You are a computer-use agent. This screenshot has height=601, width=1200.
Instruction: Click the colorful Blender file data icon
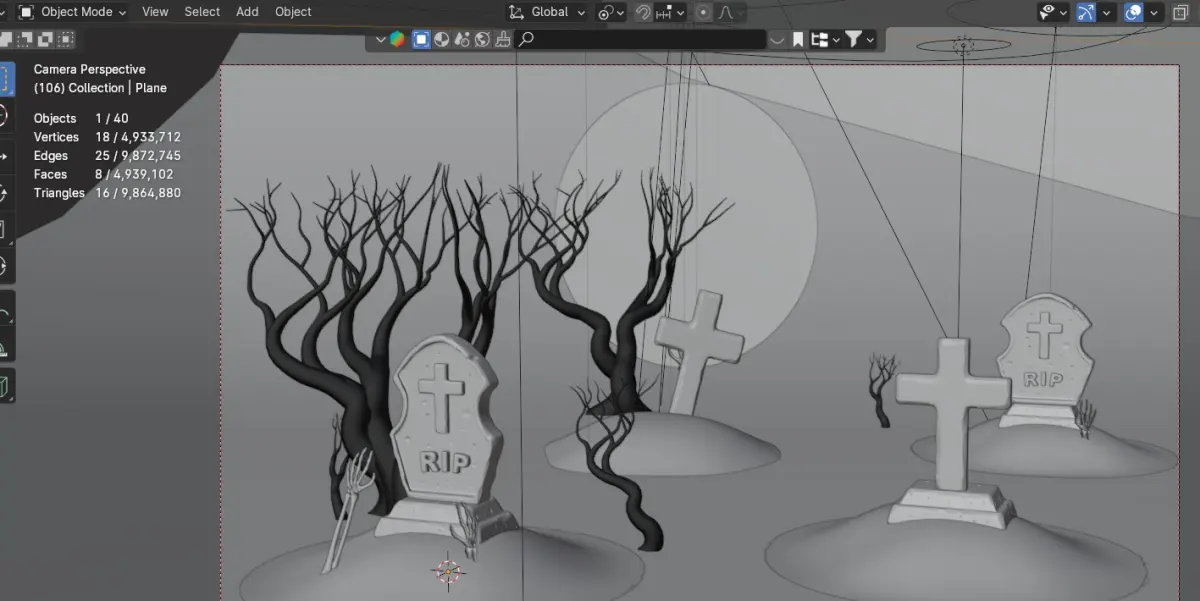(398, 39)
